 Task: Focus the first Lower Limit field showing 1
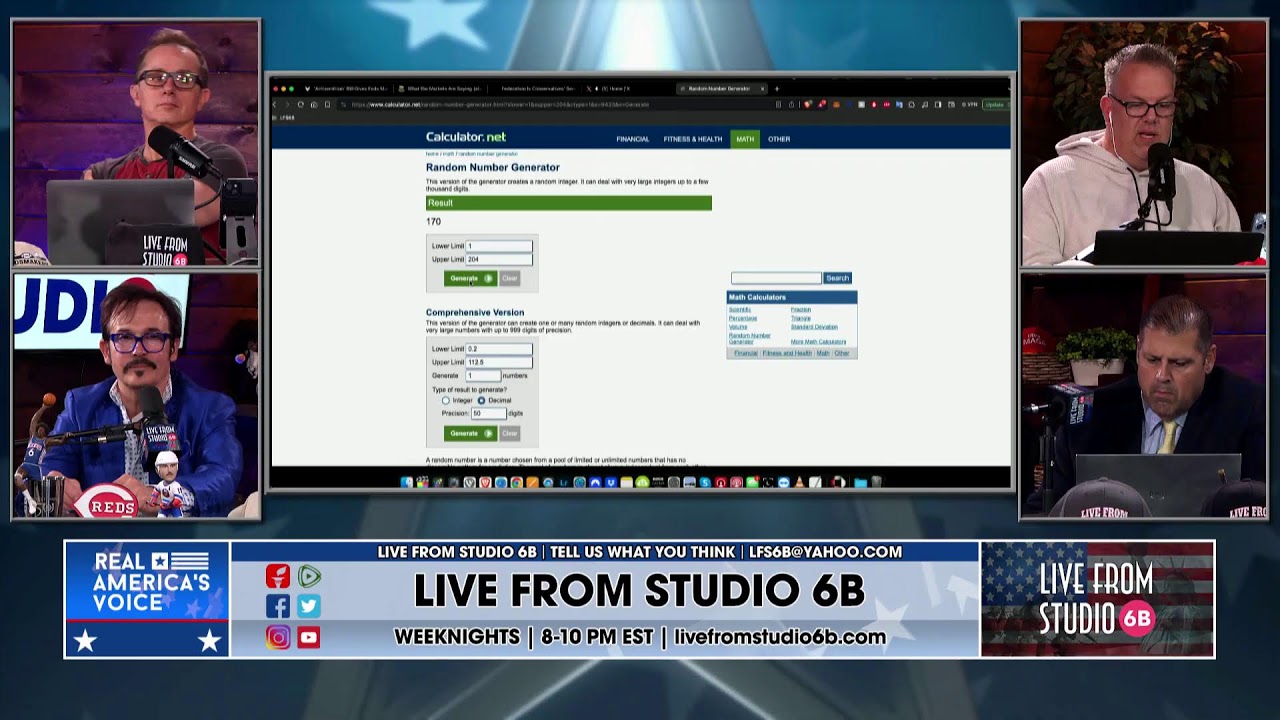pyautogui.click(x=499, y=246)
